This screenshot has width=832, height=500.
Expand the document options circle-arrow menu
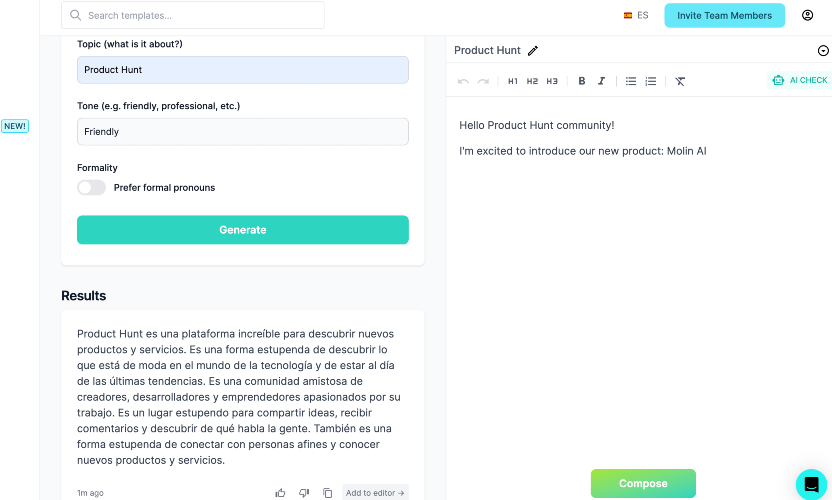click(823, 51)
